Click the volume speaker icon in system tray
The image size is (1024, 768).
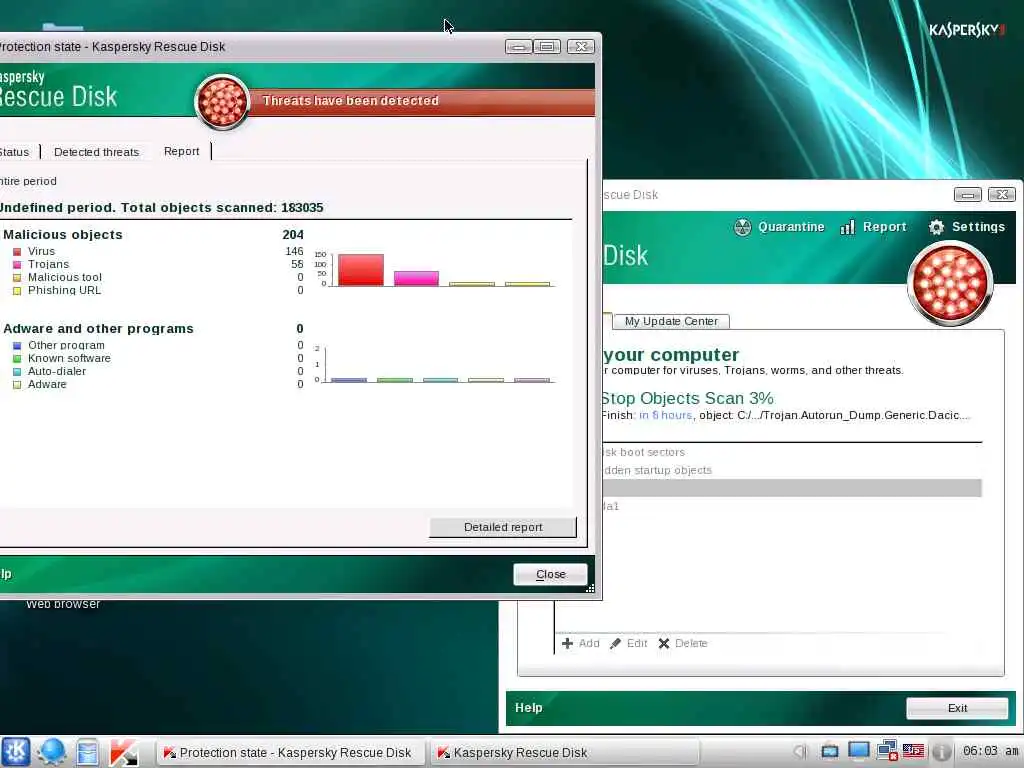(801, 752)
